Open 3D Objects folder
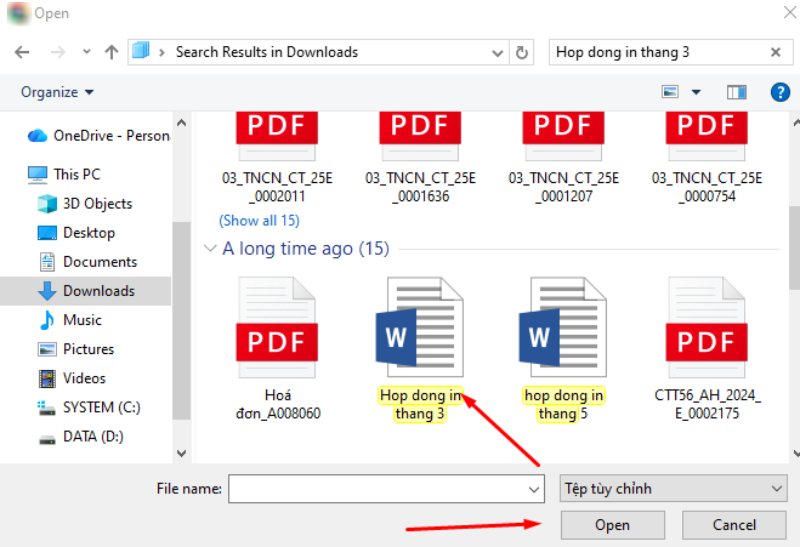800x547 pixels. [x=85, y=204]
